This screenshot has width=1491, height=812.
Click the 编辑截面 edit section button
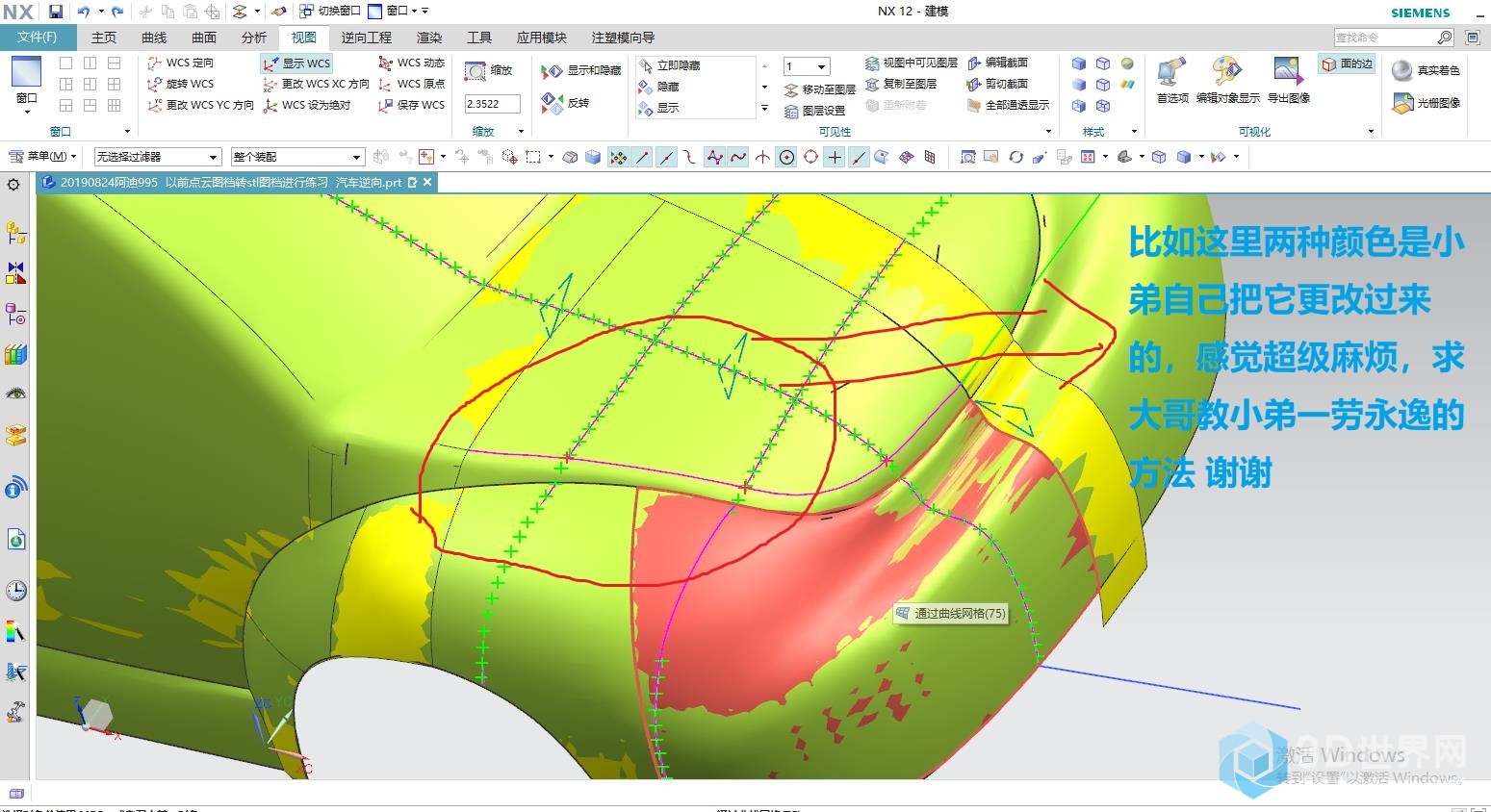pos(998,63)
